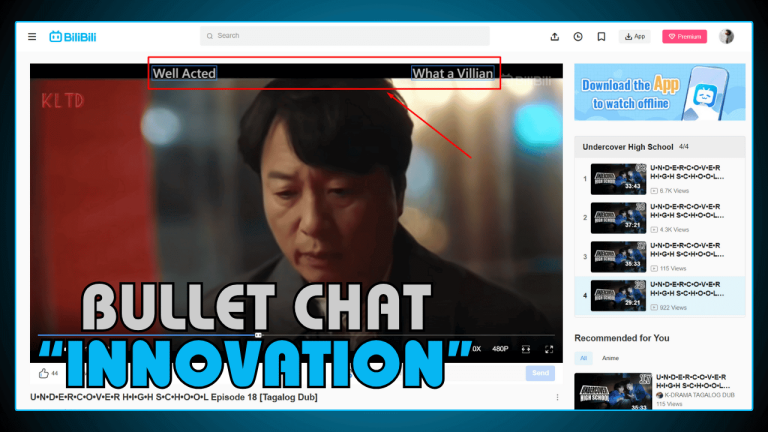Open the 480P quality selector
Screen dimensions: 768x432
click(500, 349)
